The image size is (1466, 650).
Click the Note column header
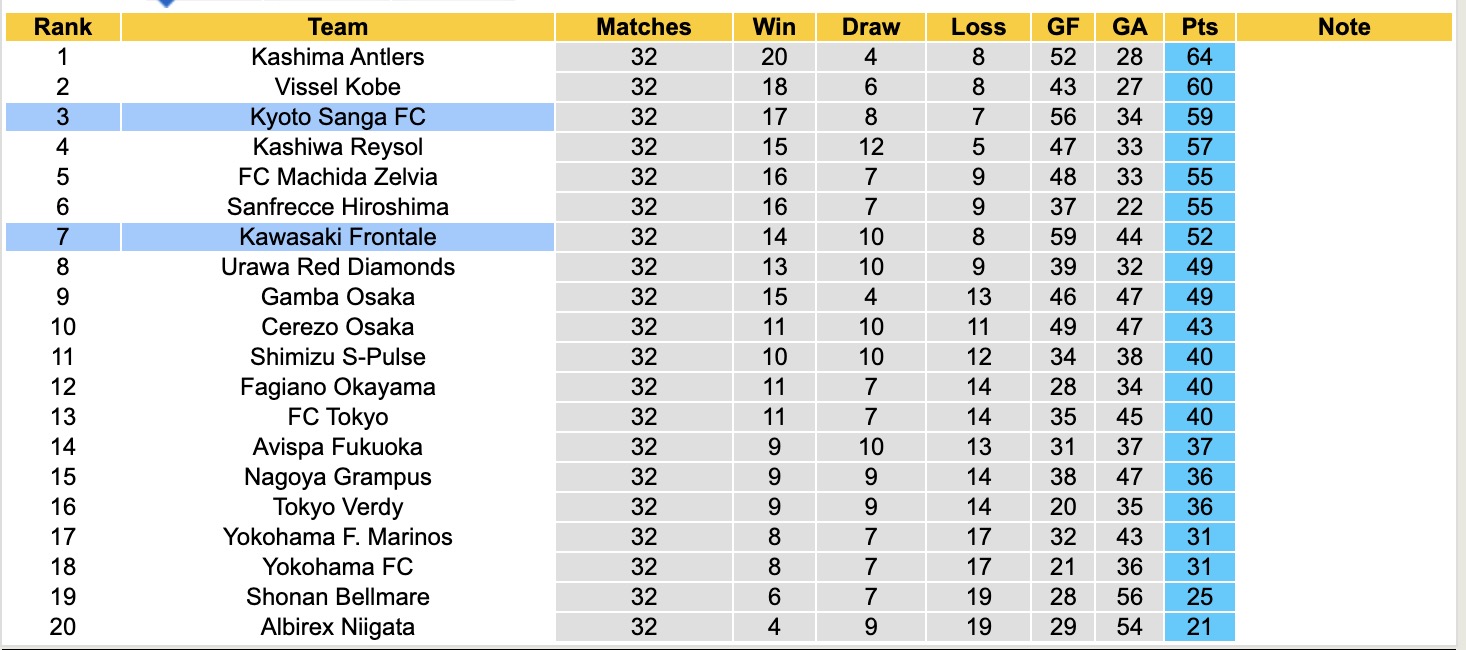[1344, 27]
